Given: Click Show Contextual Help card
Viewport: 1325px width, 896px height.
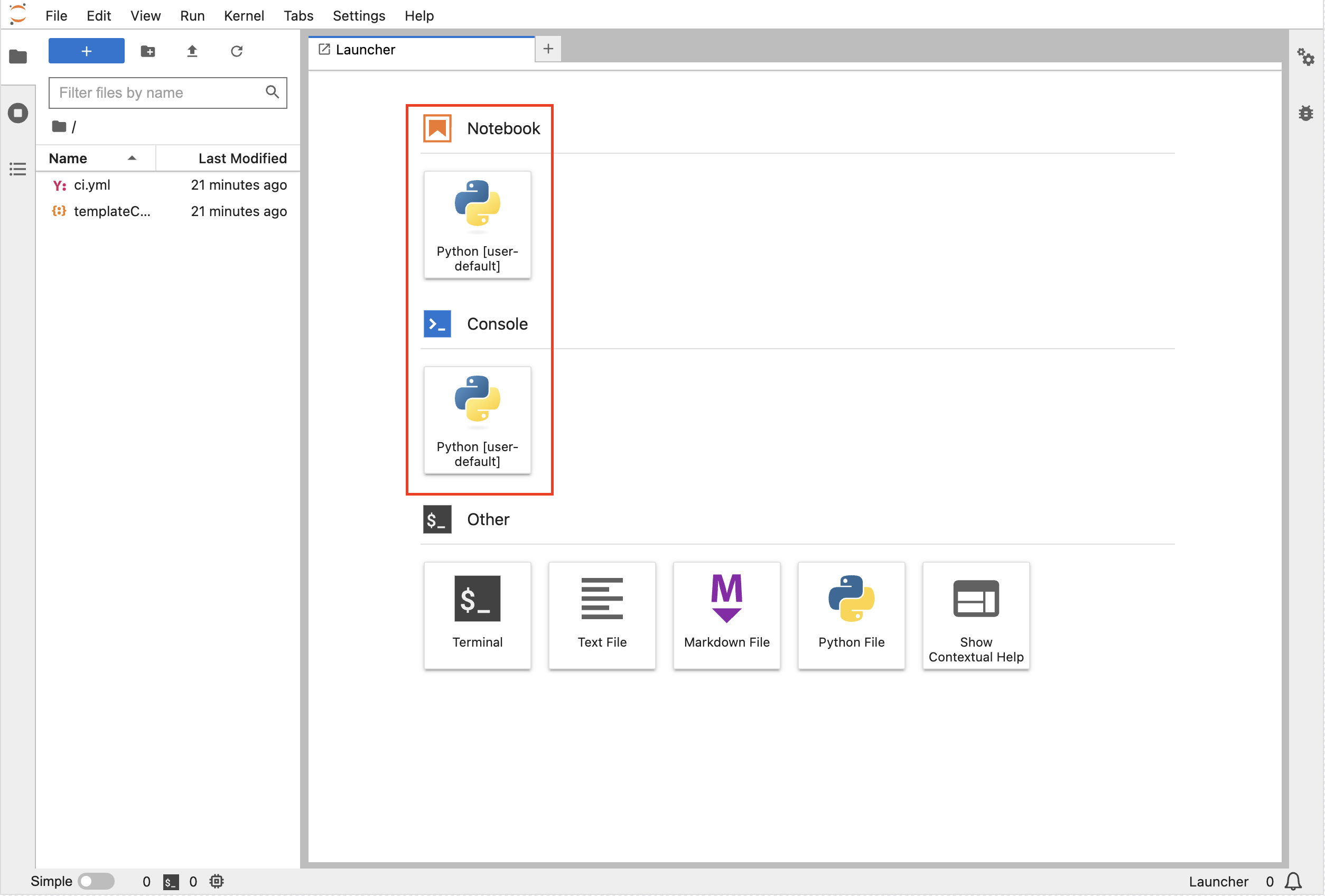Looking at the screenshot, I should [976, 615].
